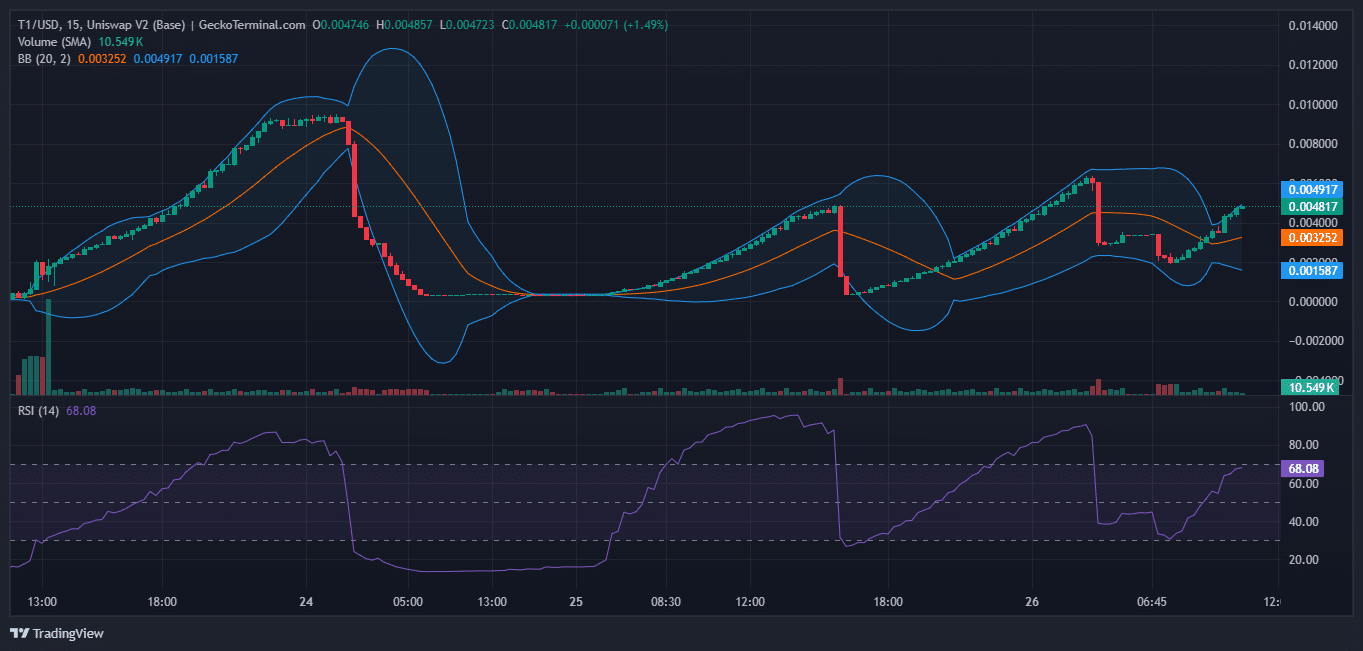
Task: Select the T1/USD chart title legend
Action: [x=161, y=25]
